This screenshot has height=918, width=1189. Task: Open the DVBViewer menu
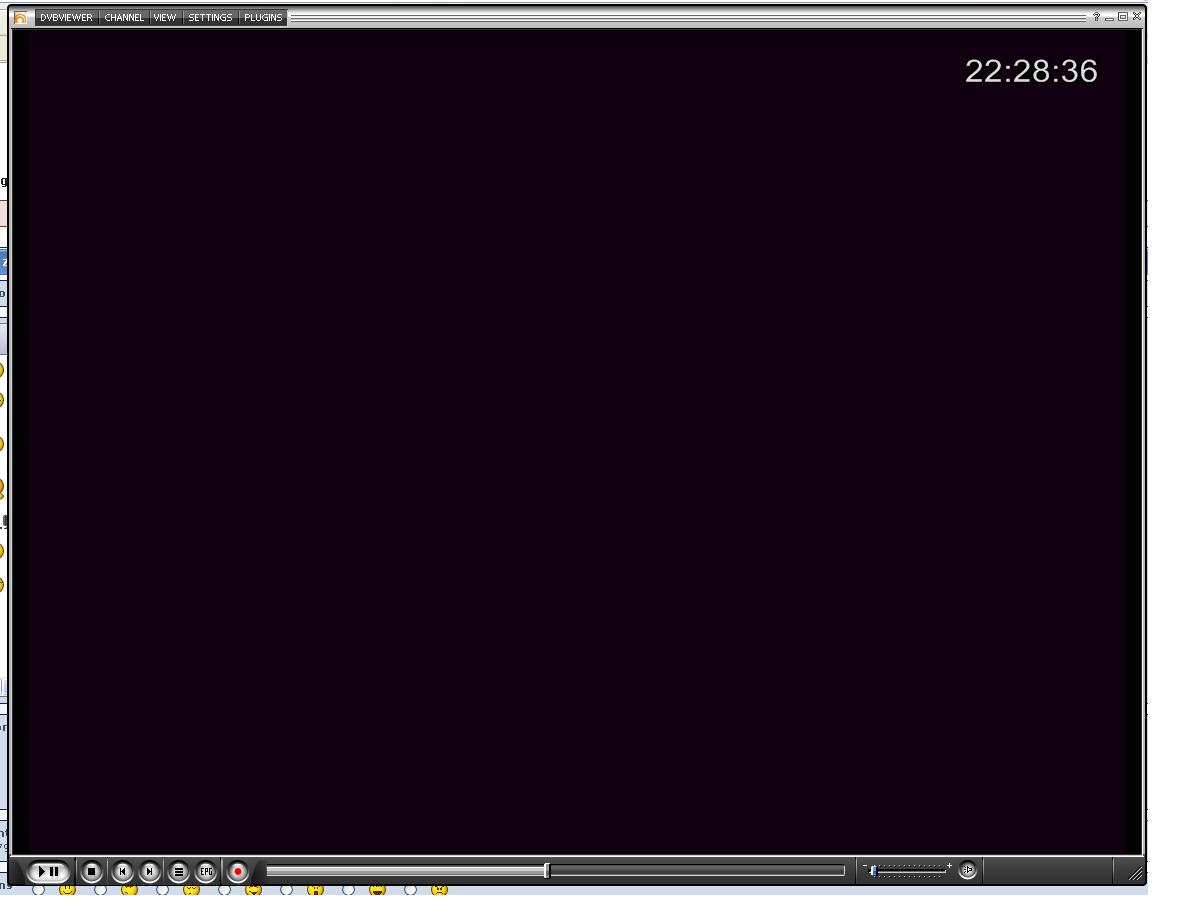66,17
